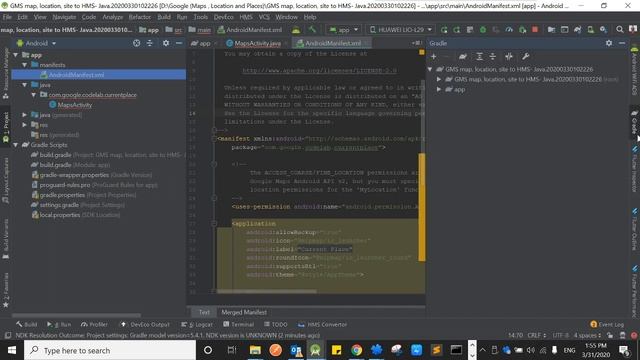Hide the Project panel with minus icon
The width and height of the screenshot is (640, 360).
click(179, 43)
